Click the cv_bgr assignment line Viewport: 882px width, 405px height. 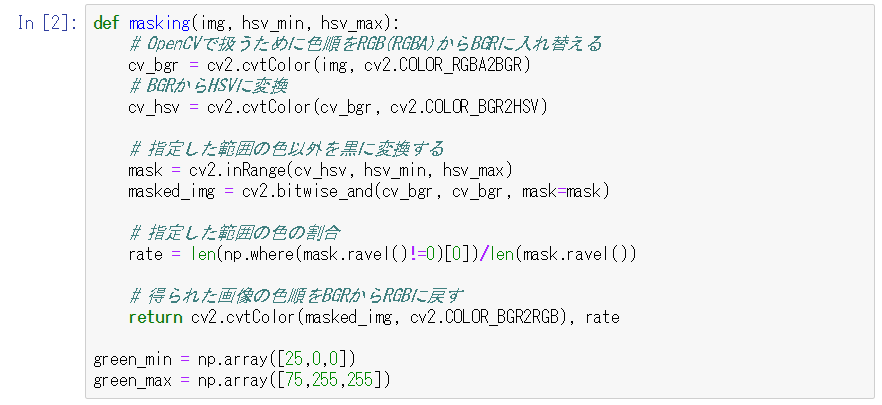pyautogui.click(x=330, y=65)
